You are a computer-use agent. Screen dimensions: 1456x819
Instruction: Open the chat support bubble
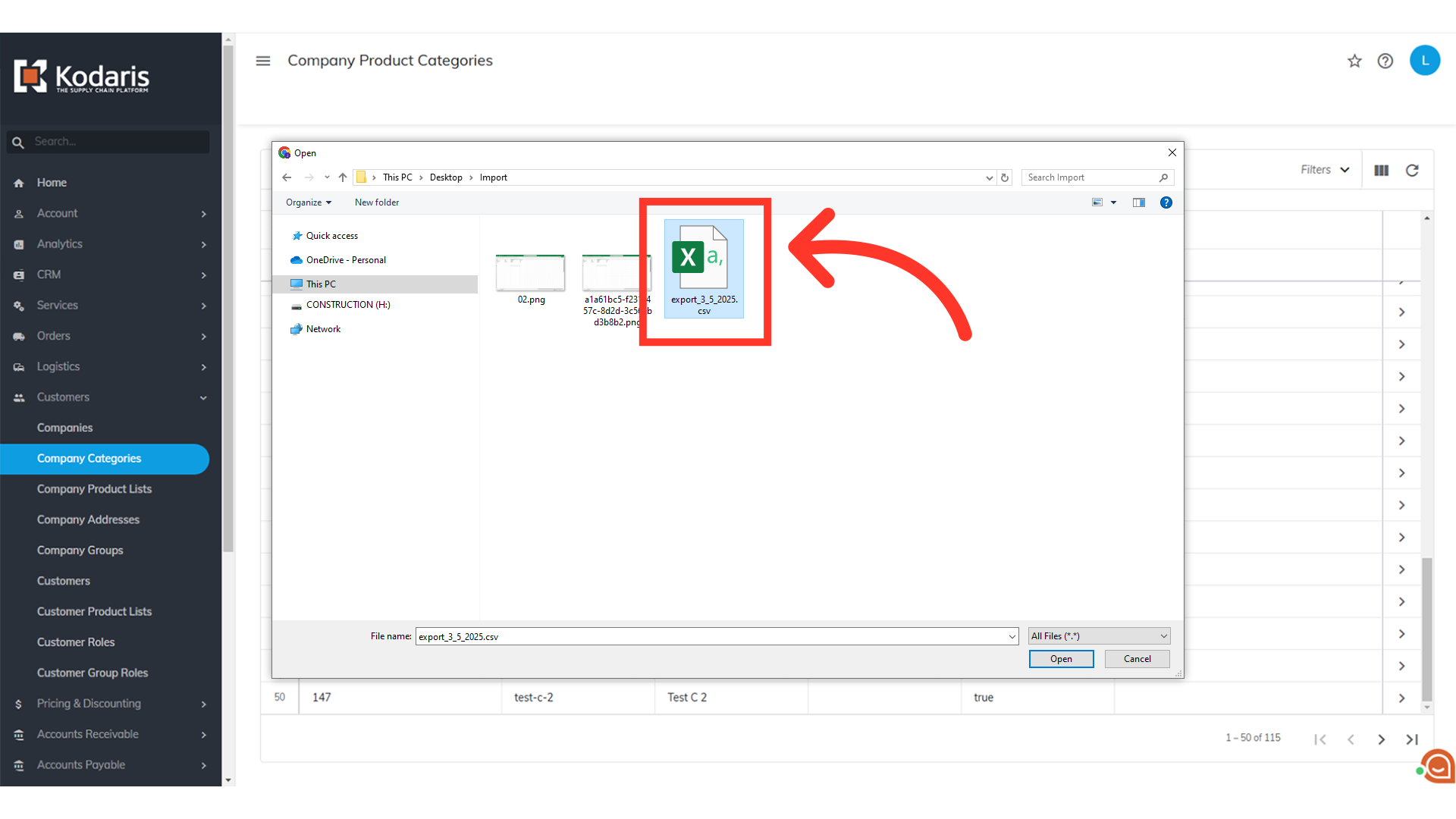(x=1438, y=766)
